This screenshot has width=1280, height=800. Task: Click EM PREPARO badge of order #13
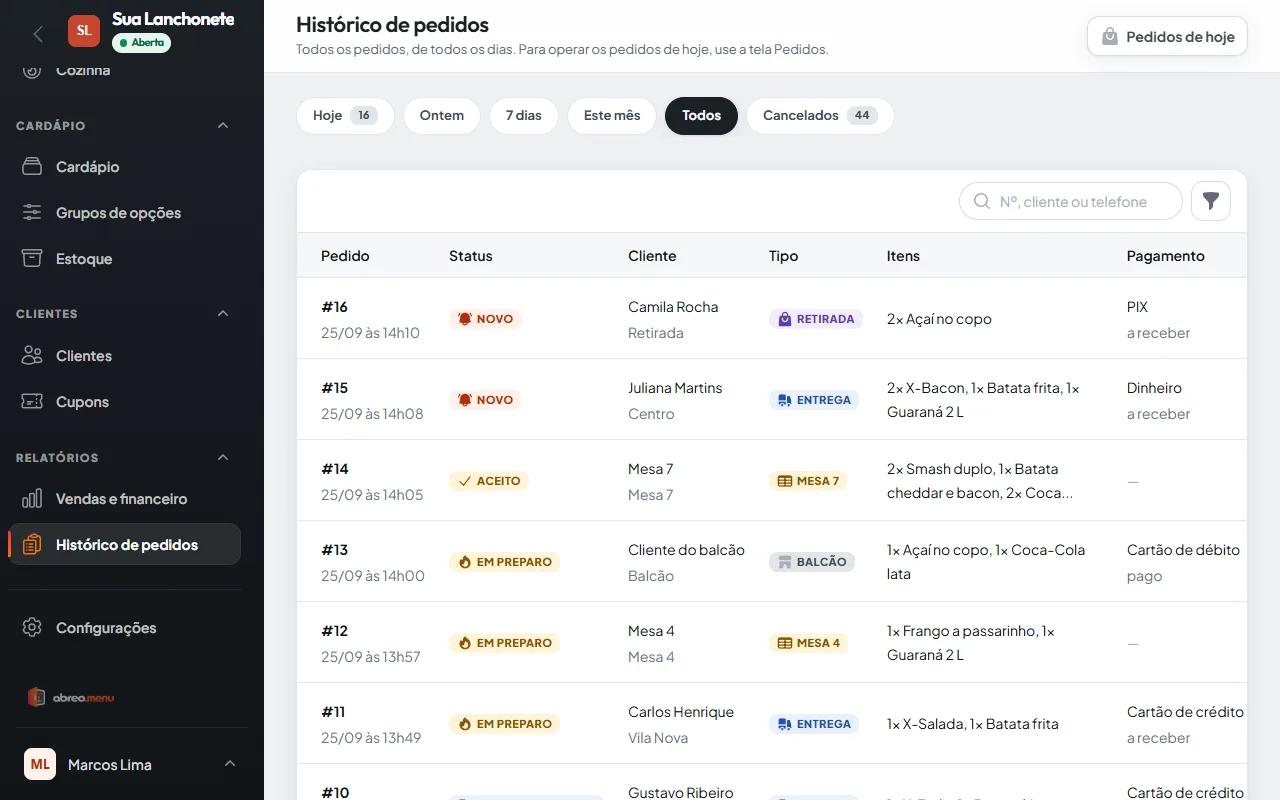pos(505,562)
